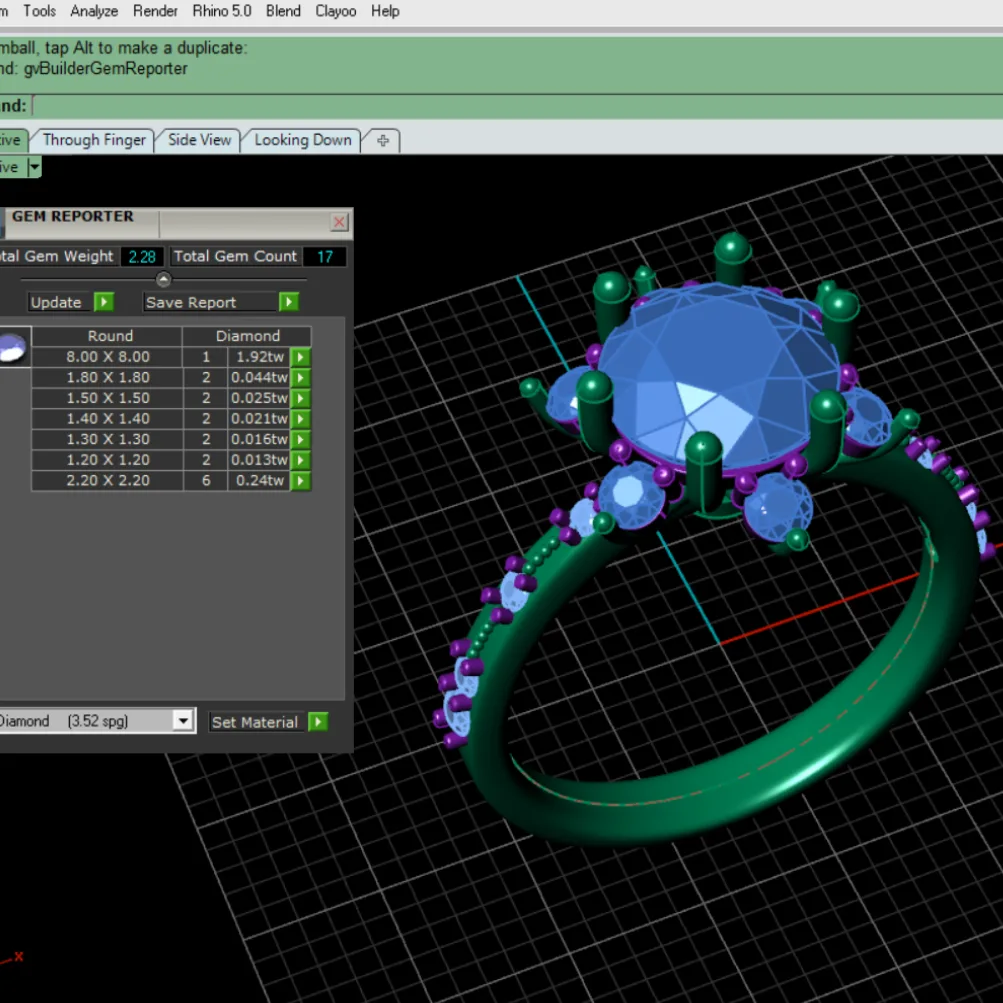Screen dimensions: 1003x1003
Task: Click the green arrow for the 8.00 X 8.00 row
Action: point(301,357)
